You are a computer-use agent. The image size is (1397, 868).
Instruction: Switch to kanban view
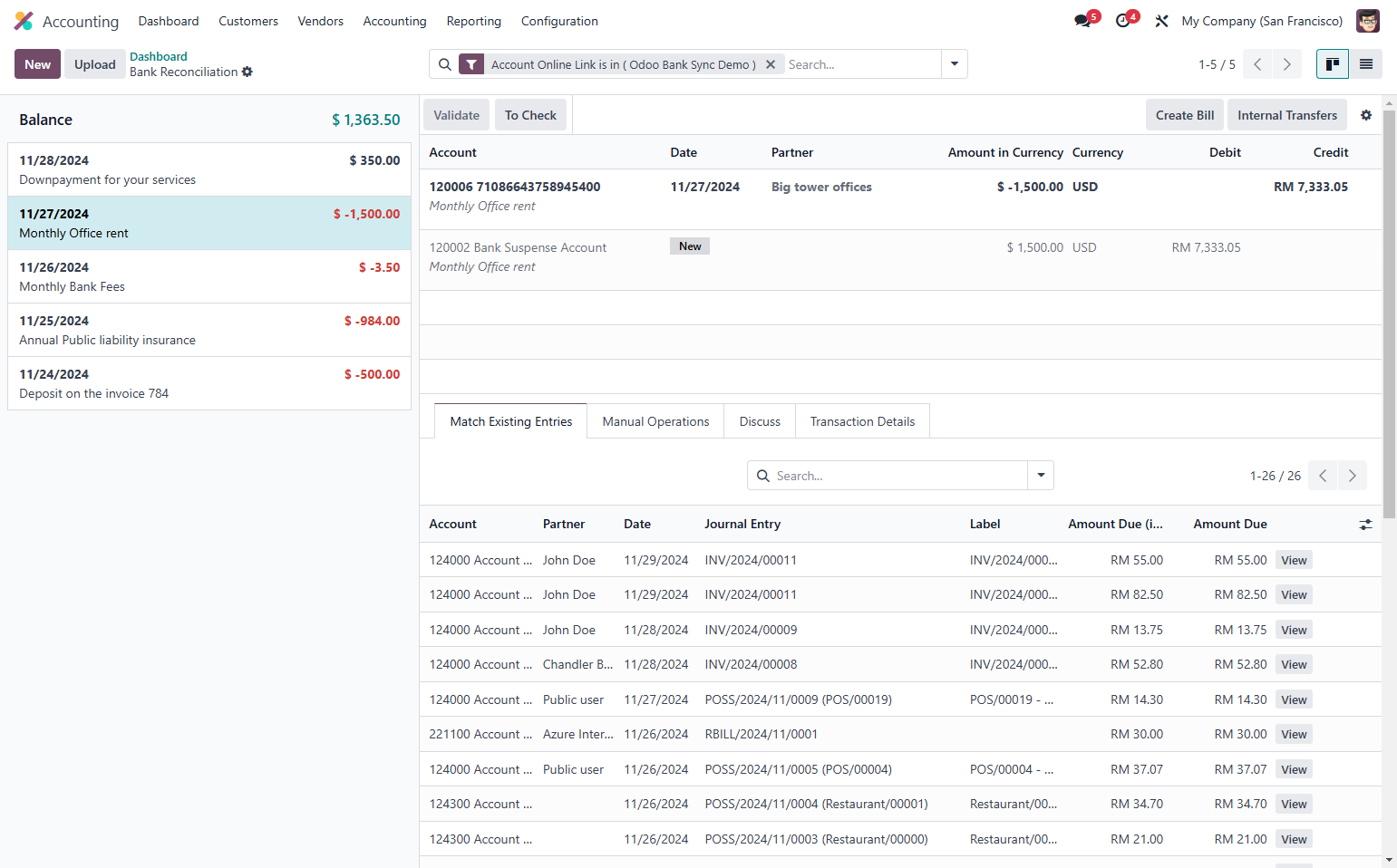coord(1333,64)
